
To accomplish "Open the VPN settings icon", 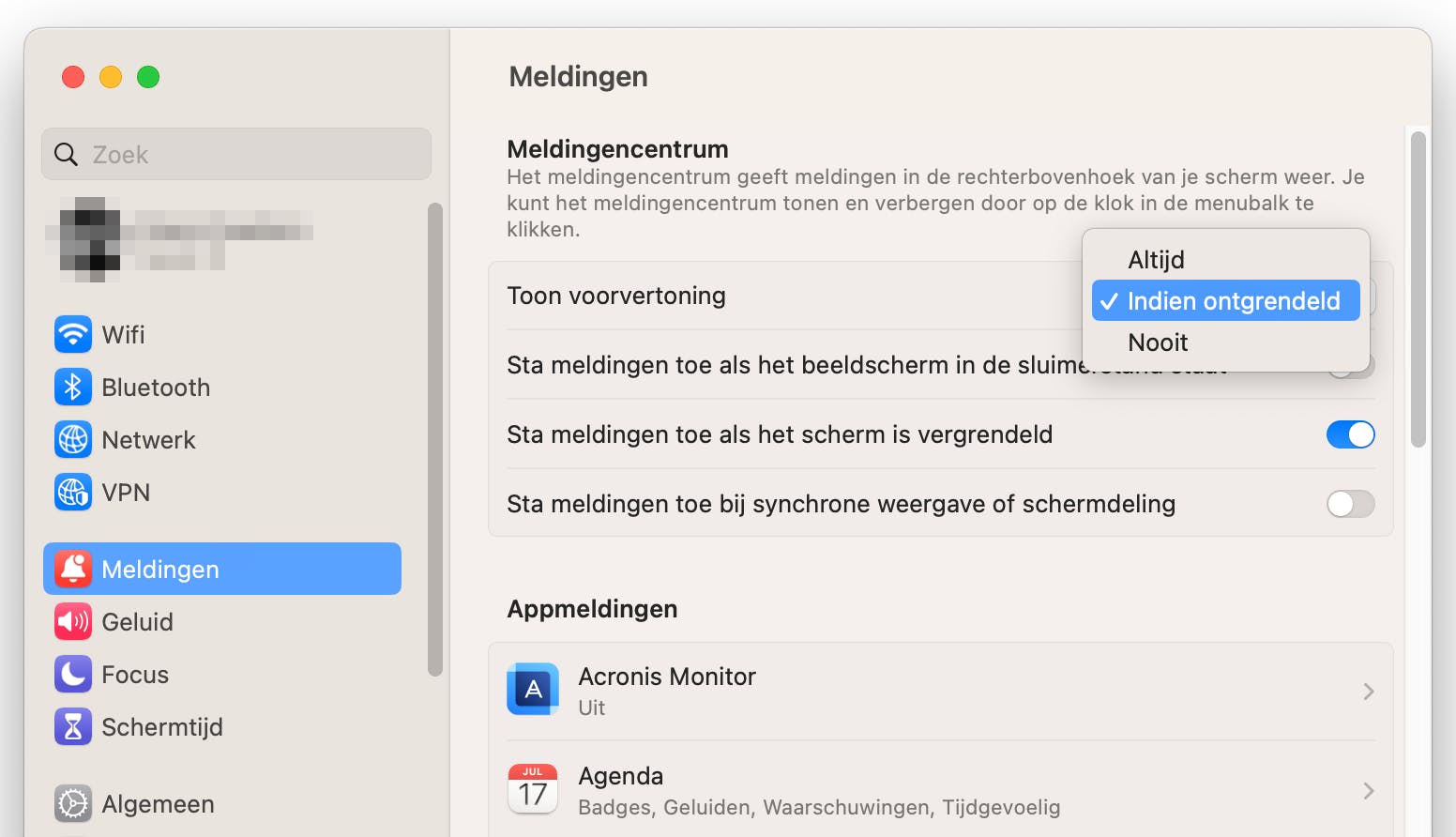I will (73, 493).
